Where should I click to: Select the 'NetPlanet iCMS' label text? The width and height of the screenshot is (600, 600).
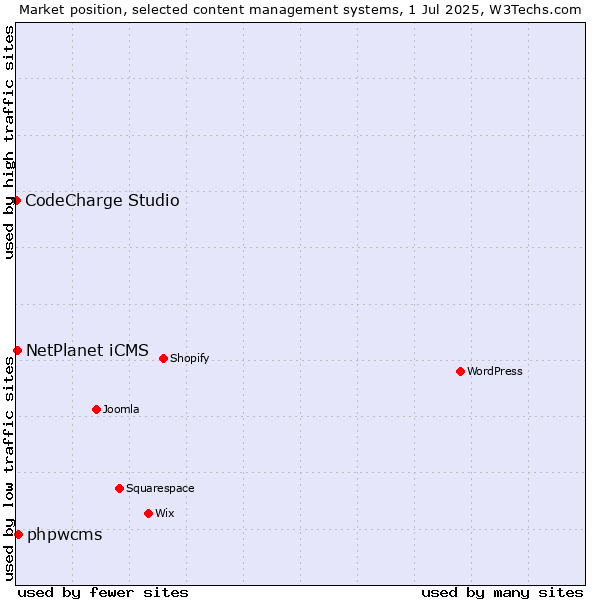click(x=87, y=351)
